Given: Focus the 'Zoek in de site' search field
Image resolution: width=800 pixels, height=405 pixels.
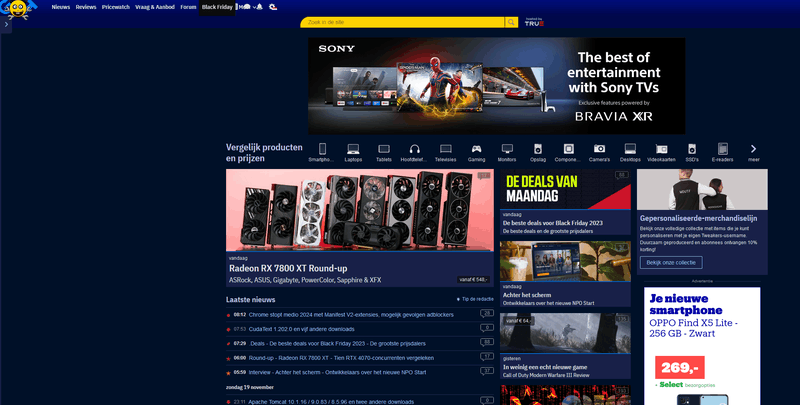Looking at the screenshot, I should [403, 22].
